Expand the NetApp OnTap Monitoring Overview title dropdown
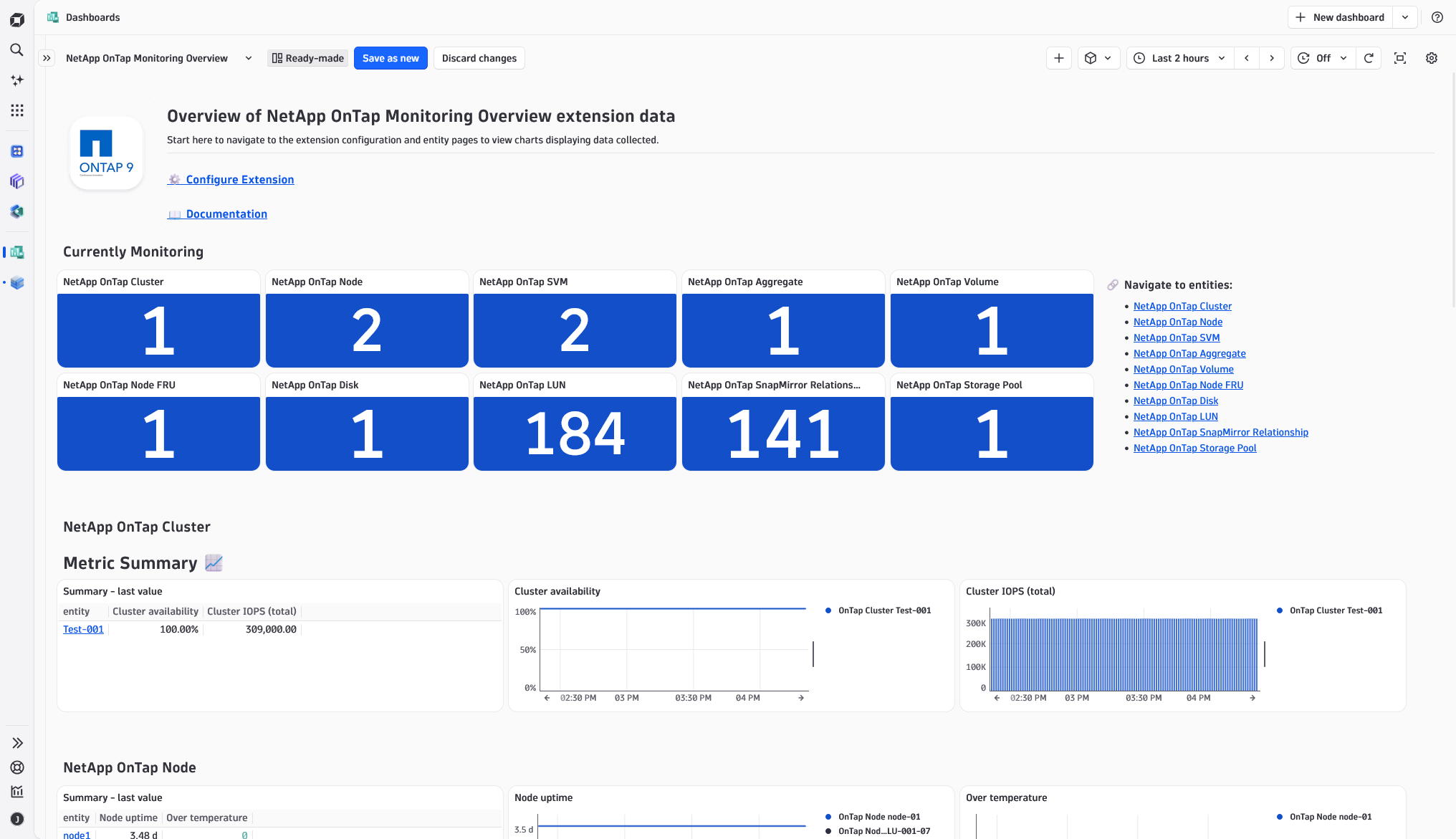 [x=249, y=58]
